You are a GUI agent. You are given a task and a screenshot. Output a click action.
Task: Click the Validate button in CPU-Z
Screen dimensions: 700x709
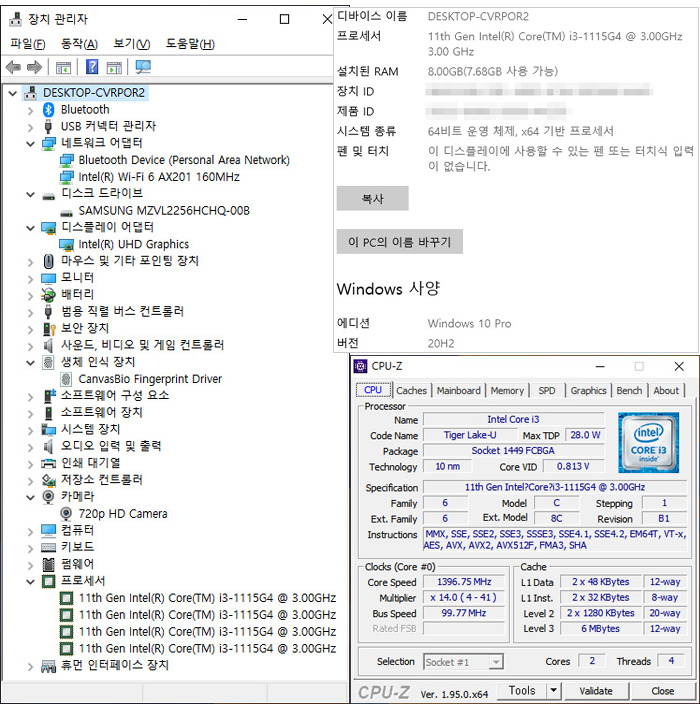point(596,690)
